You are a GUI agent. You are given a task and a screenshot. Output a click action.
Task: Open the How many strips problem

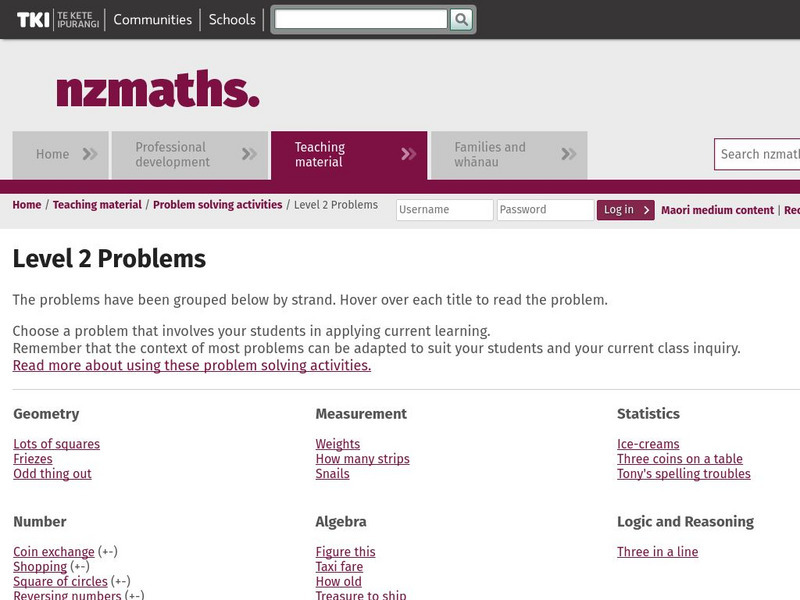point(362,459)
